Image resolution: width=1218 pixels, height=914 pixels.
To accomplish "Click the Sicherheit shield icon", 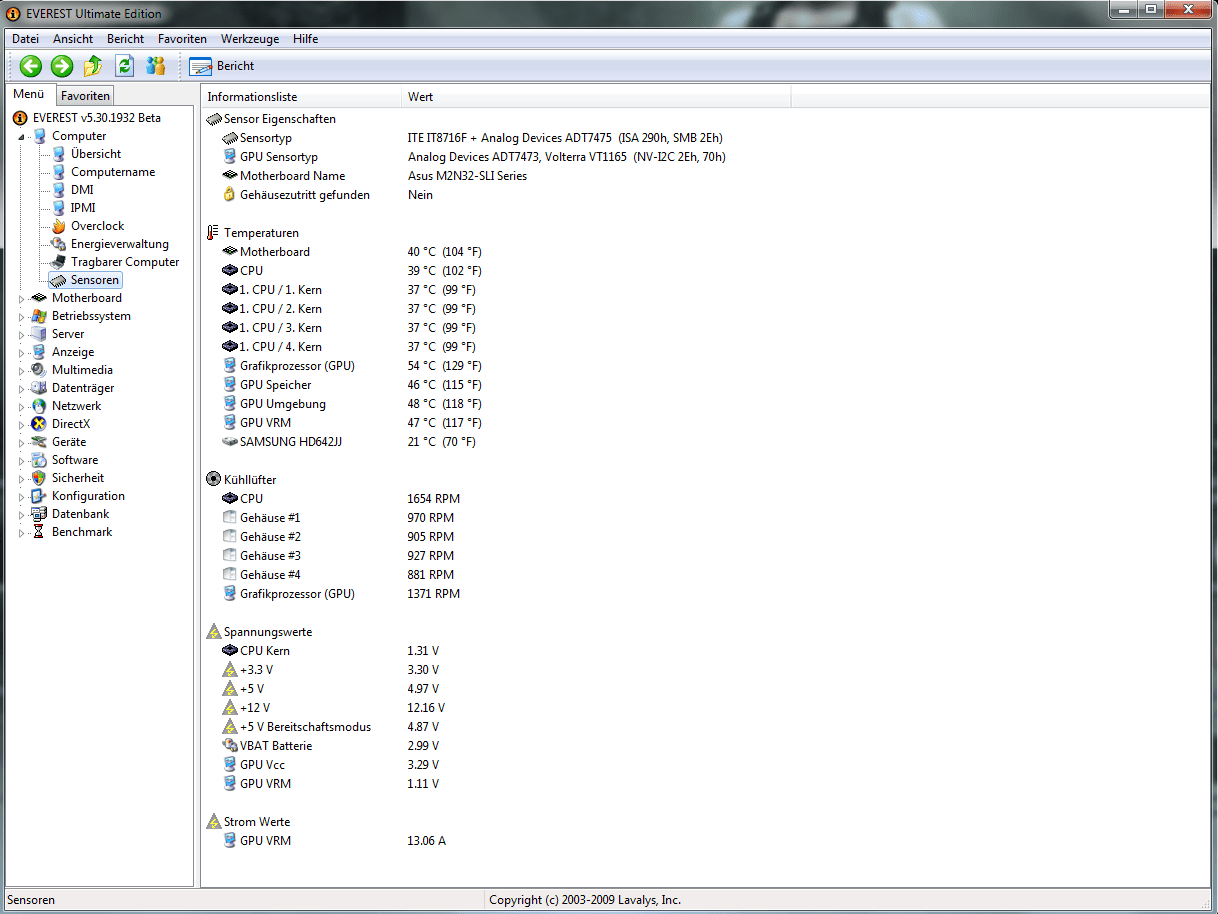I will pyautogui.click(x=39, y=478).
